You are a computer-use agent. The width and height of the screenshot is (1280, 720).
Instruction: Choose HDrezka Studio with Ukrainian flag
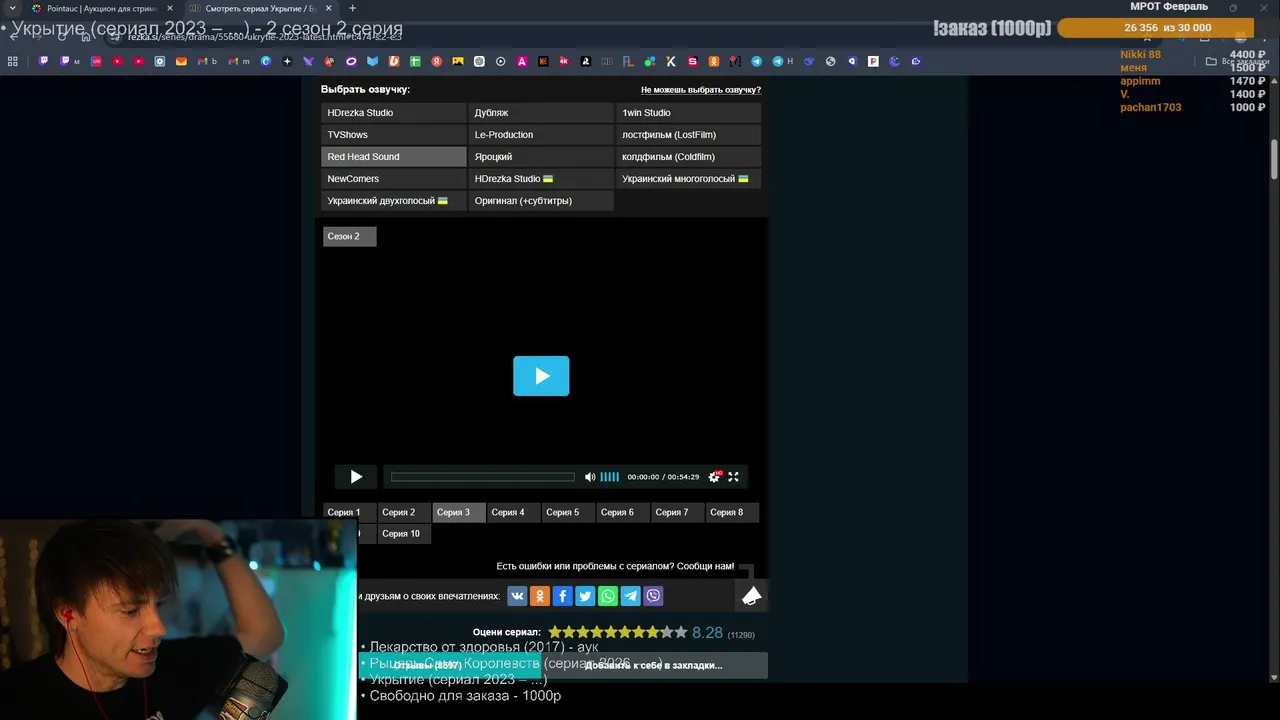541,179
